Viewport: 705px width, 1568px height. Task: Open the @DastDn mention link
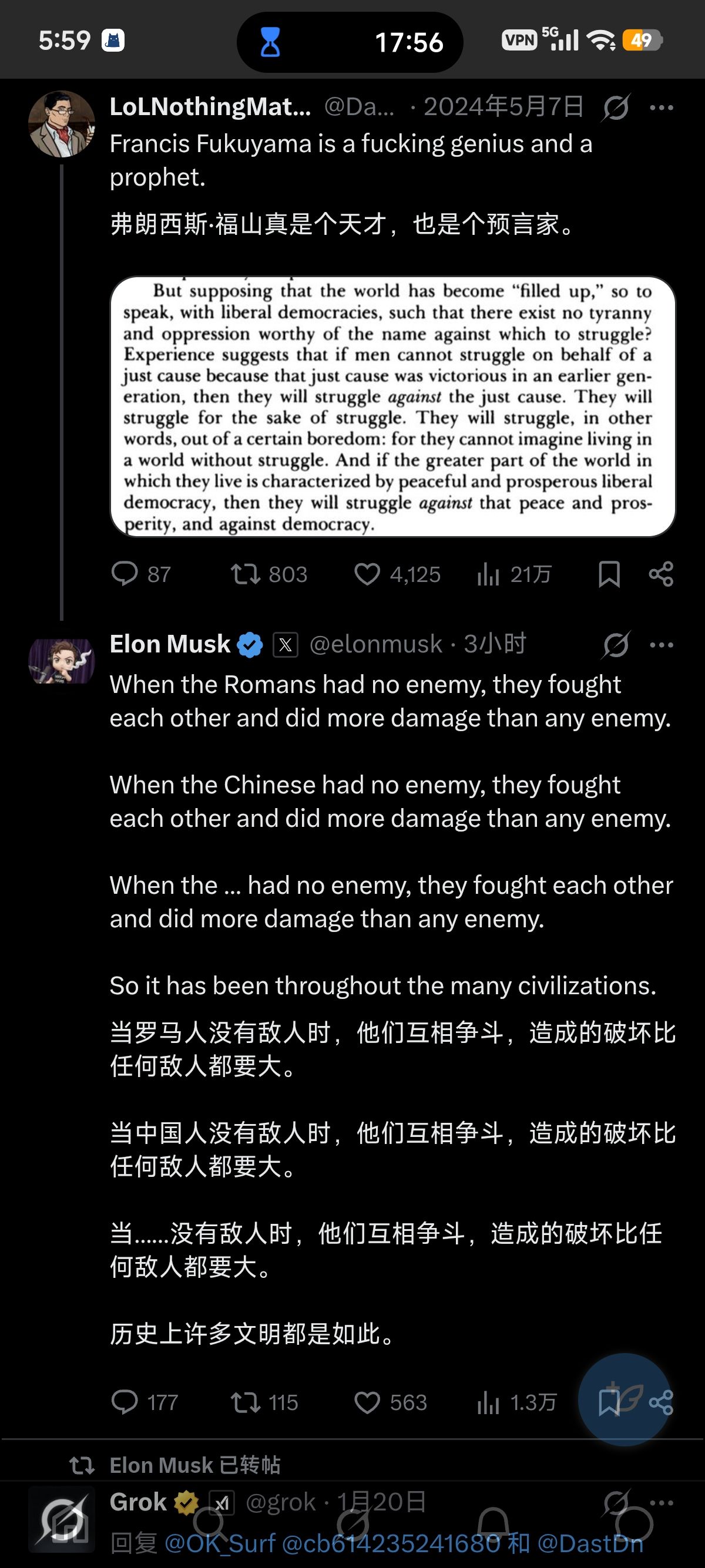click(589, 1543)
